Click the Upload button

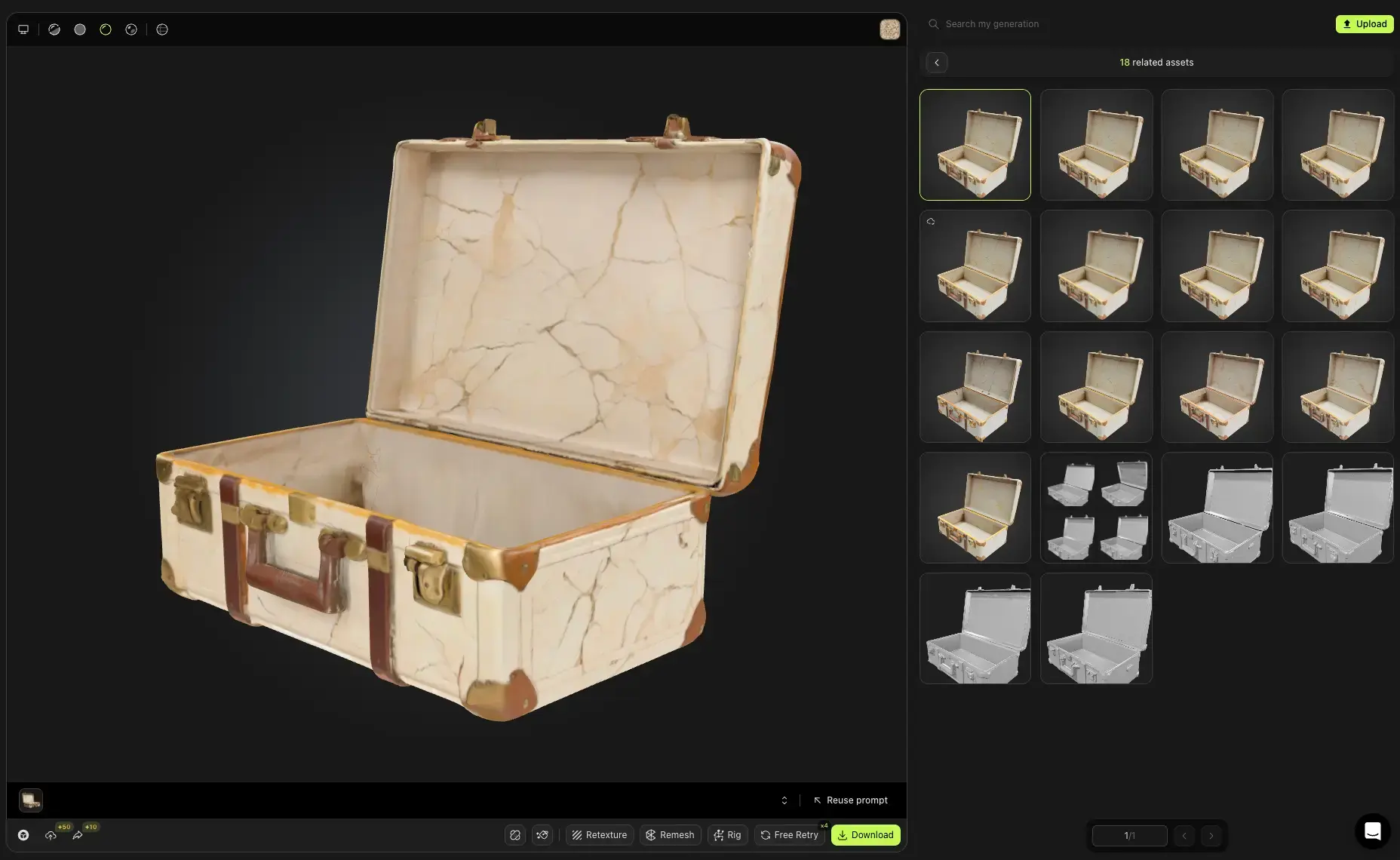(x=1365, y=24)
